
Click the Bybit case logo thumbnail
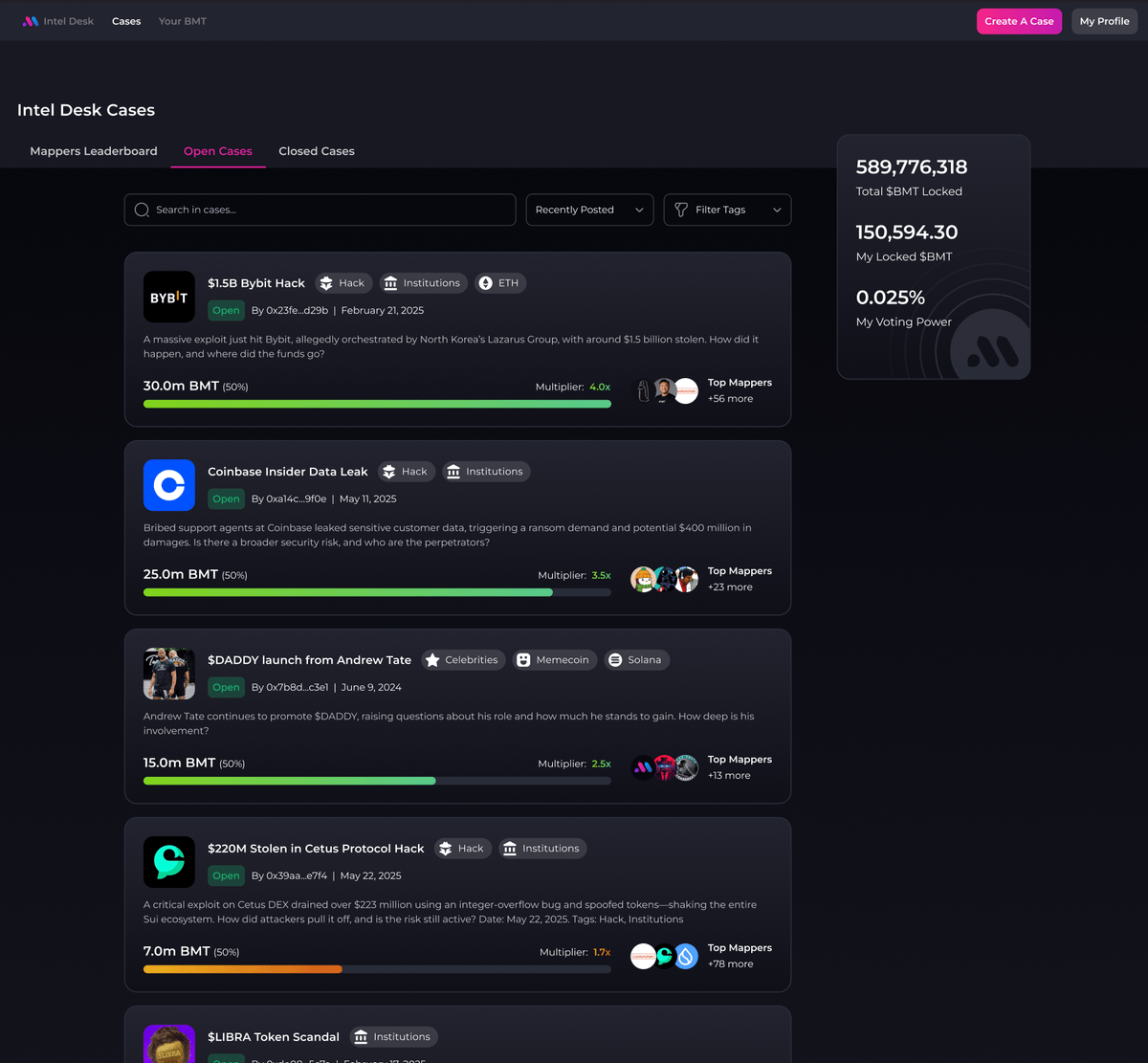[x=169, y=297]
